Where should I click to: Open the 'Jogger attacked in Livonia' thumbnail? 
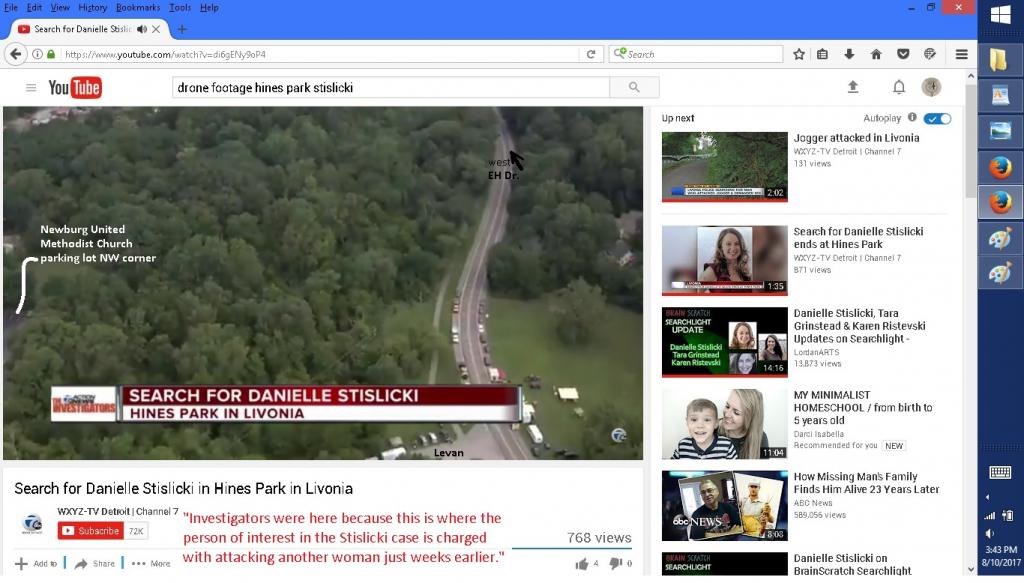[724, 166]
